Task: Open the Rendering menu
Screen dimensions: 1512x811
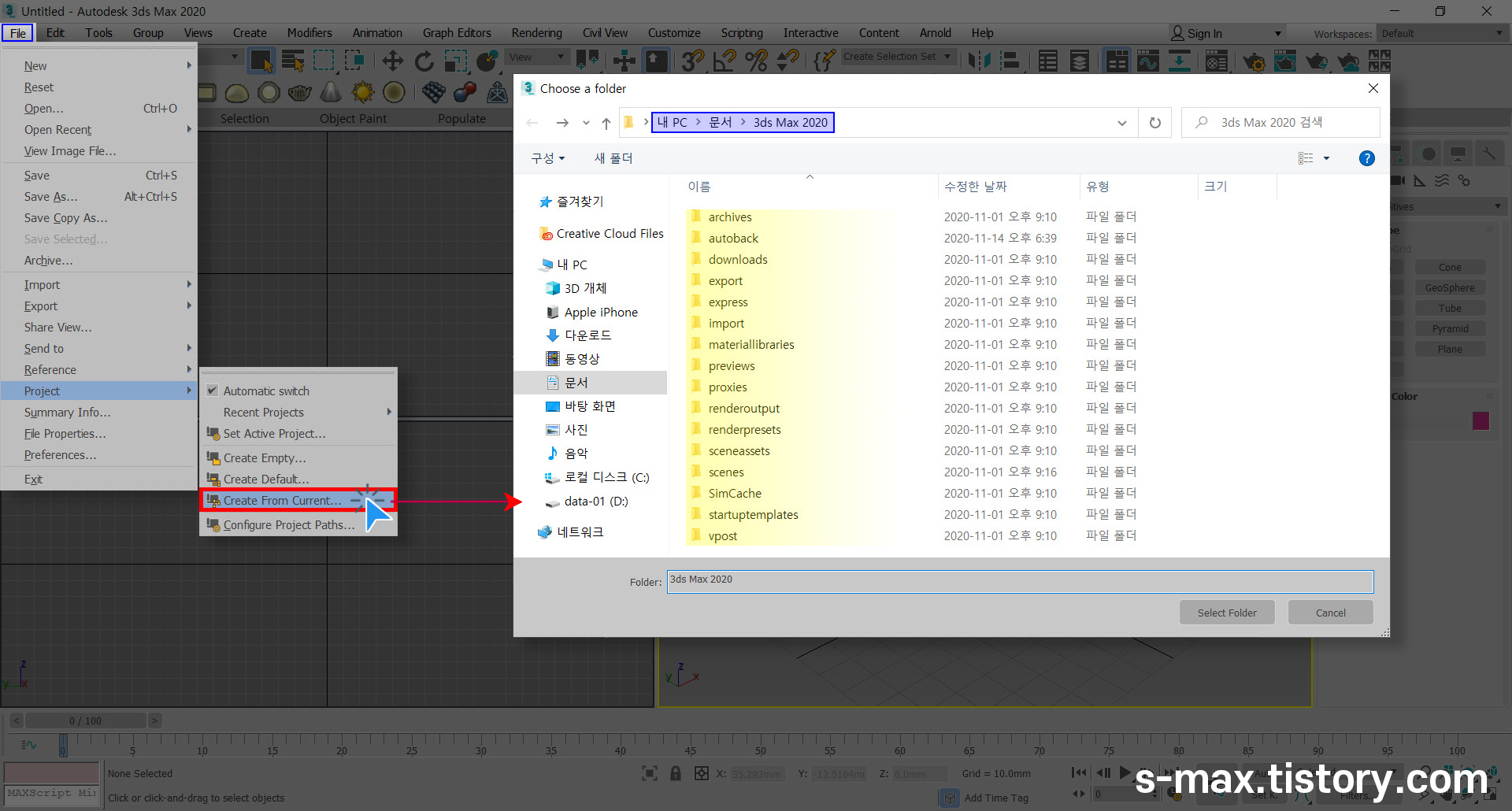Action: (x=536, y=33)
